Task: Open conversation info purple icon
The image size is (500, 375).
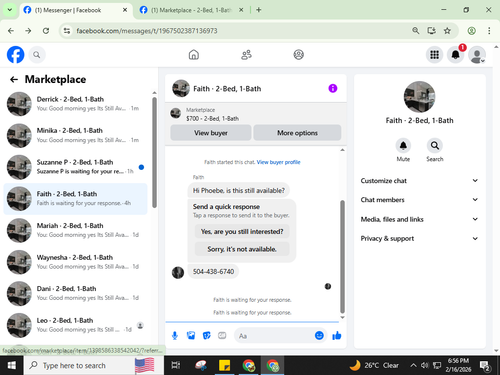Action: point(333,88)
